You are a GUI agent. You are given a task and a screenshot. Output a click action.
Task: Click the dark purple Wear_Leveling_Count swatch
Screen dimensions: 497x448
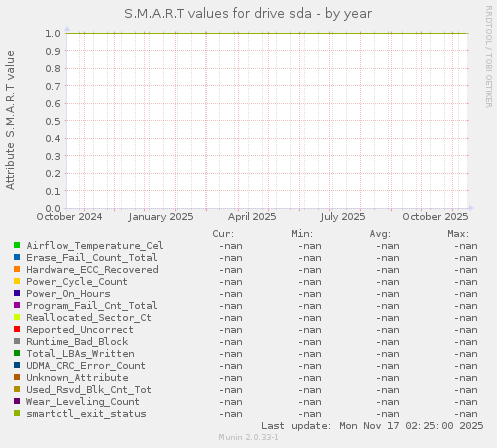point(17,401)
